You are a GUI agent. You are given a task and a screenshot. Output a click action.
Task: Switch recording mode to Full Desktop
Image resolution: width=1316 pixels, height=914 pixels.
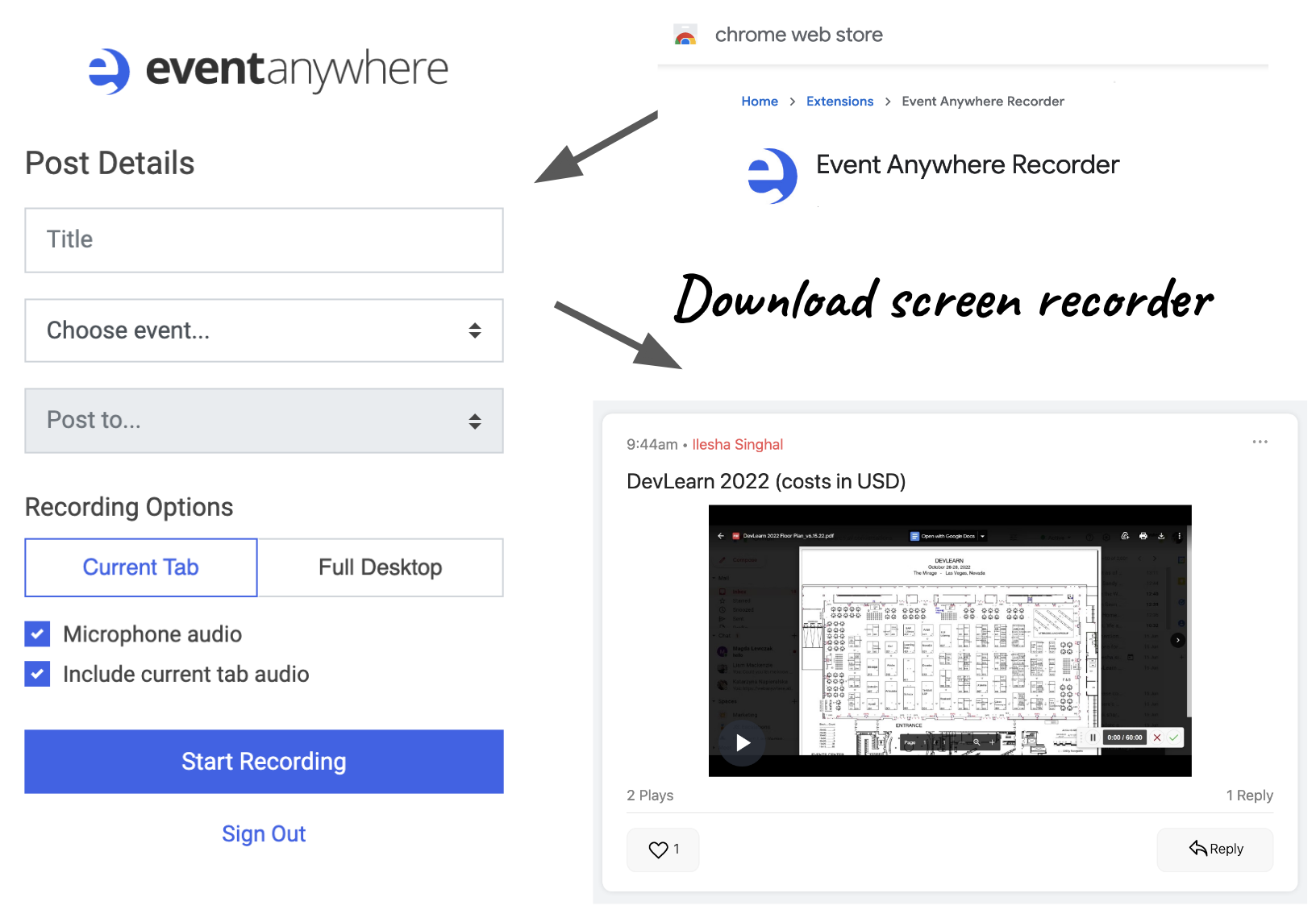(380, 567)
